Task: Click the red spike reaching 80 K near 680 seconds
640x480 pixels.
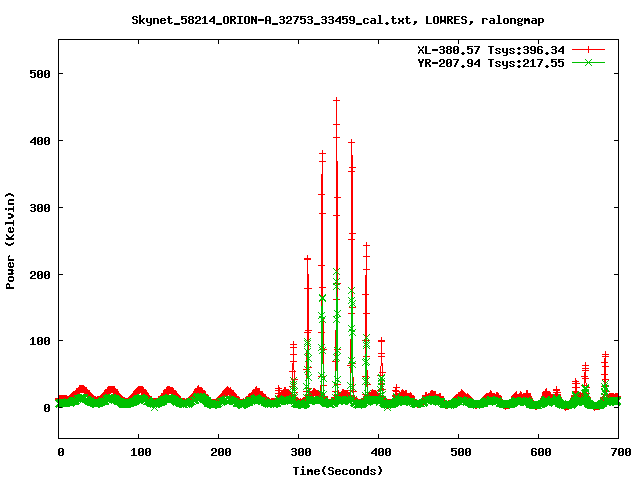Action: pos(605,354)
